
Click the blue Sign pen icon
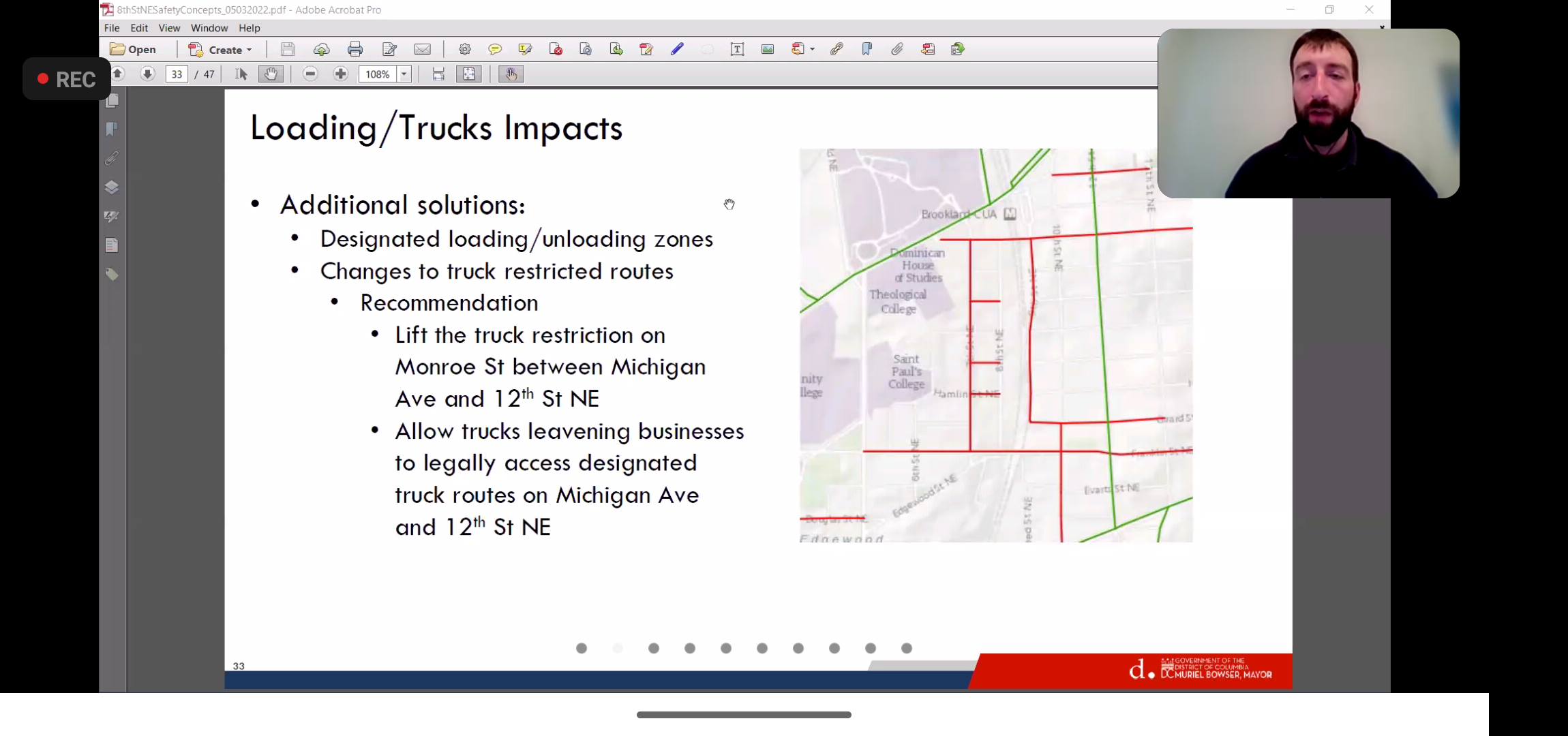pos(676,49)
